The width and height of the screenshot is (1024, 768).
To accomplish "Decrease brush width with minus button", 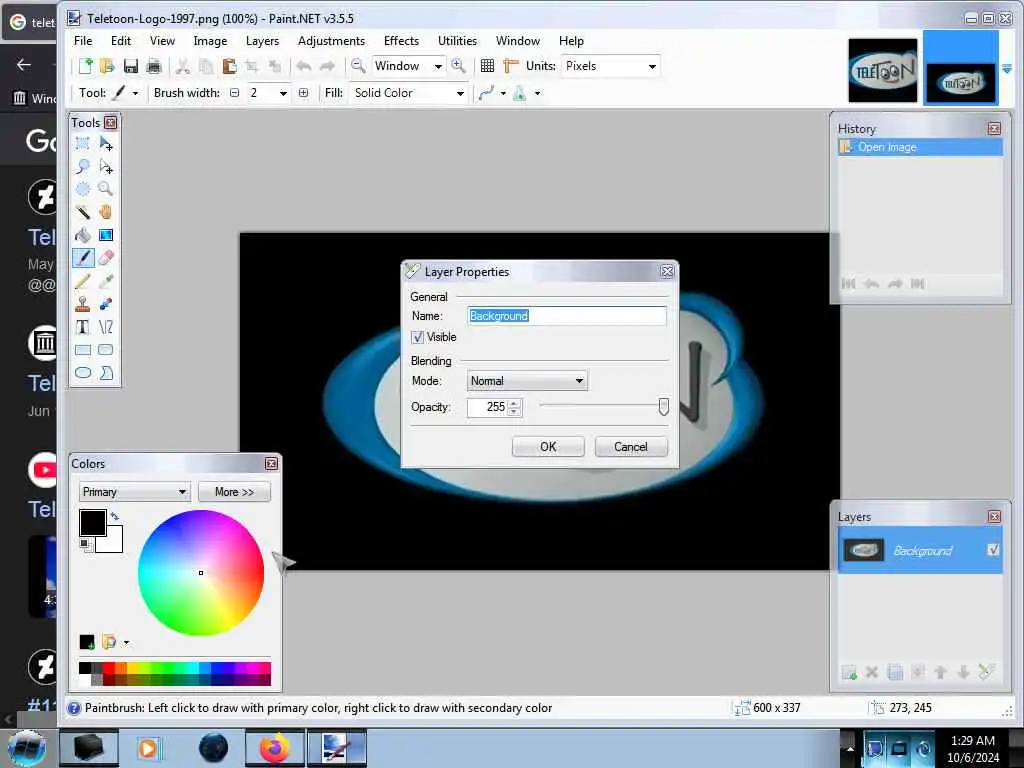I will (234, 93).
